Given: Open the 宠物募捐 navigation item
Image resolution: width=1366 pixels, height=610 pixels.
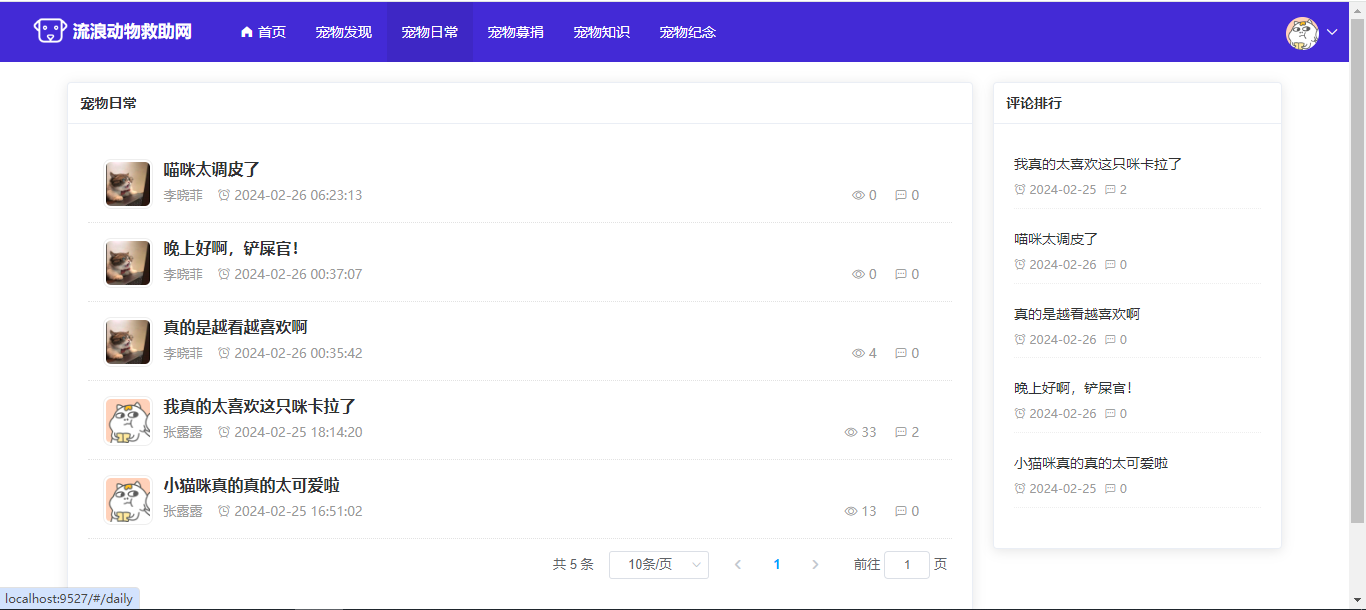Looking at the screenshot, I should coord(515,32).
